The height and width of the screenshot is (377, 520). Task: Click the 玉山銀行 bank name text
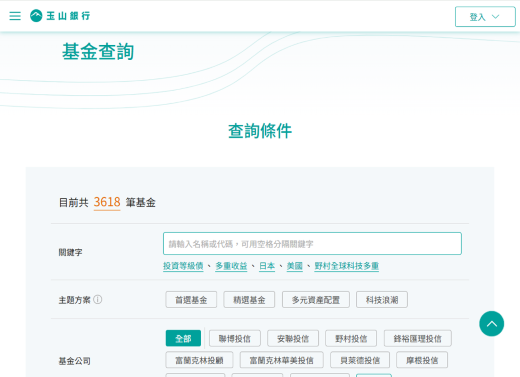coord(68,16)
